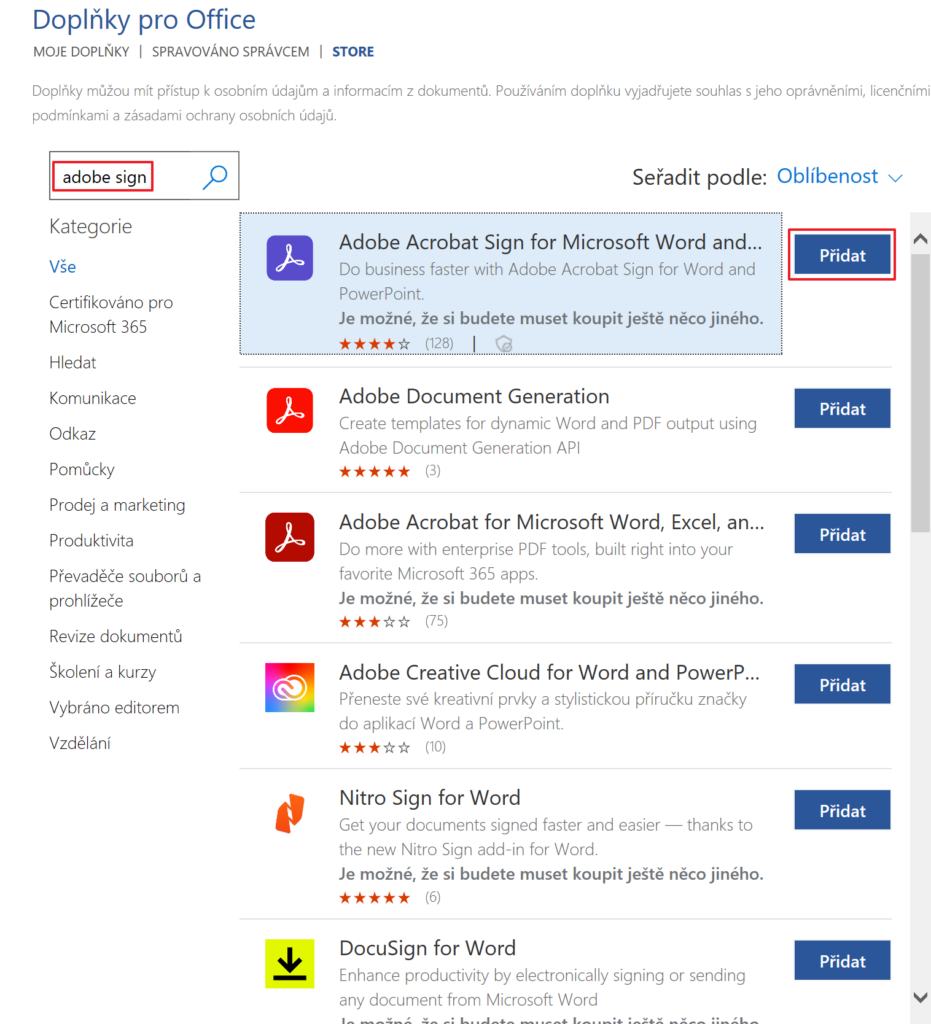
Task: Click the five-star rating of Nitro Sign
Action: (375, 898)
